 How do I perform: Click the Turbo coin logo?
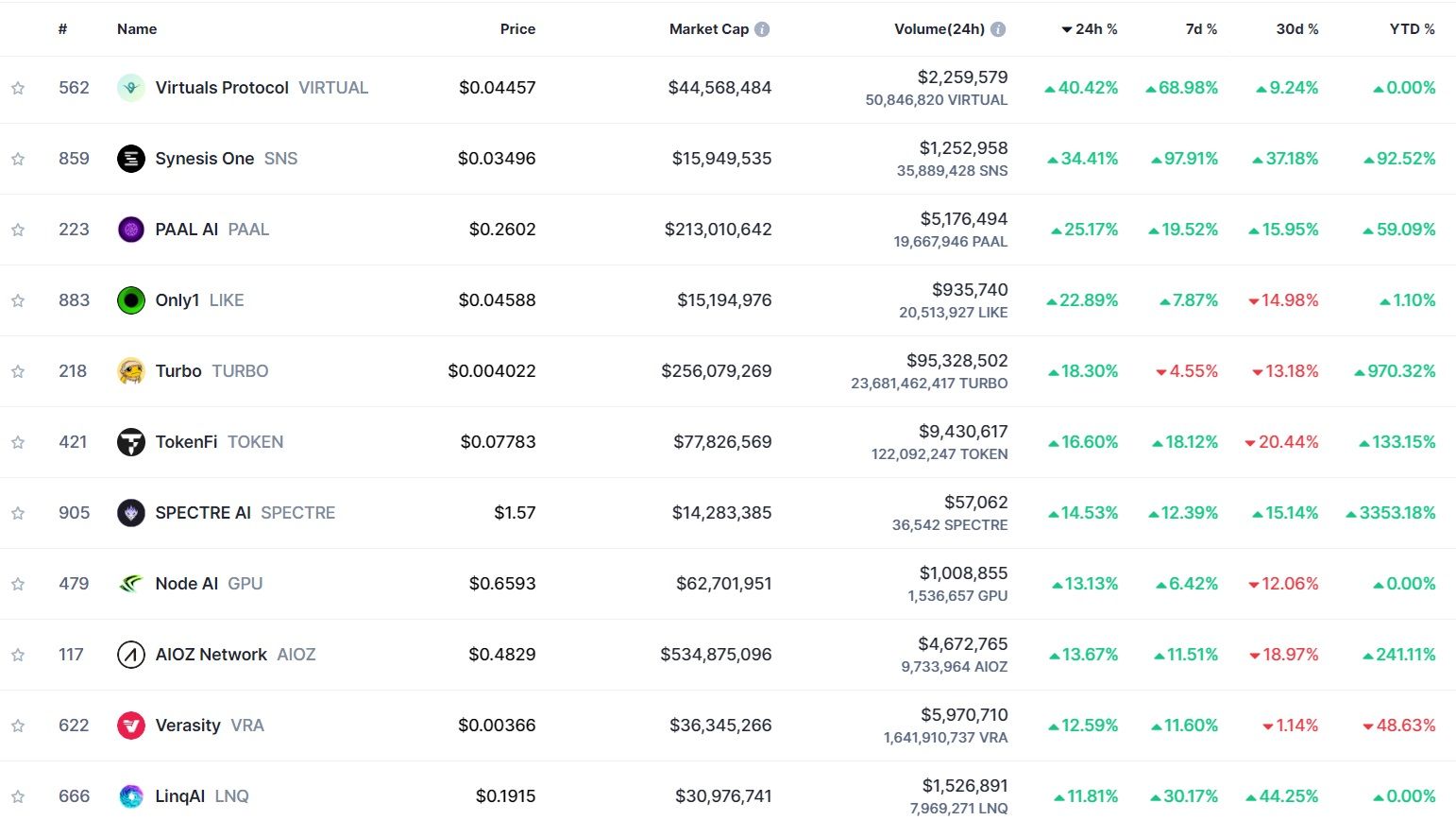(x=130, y=371)
